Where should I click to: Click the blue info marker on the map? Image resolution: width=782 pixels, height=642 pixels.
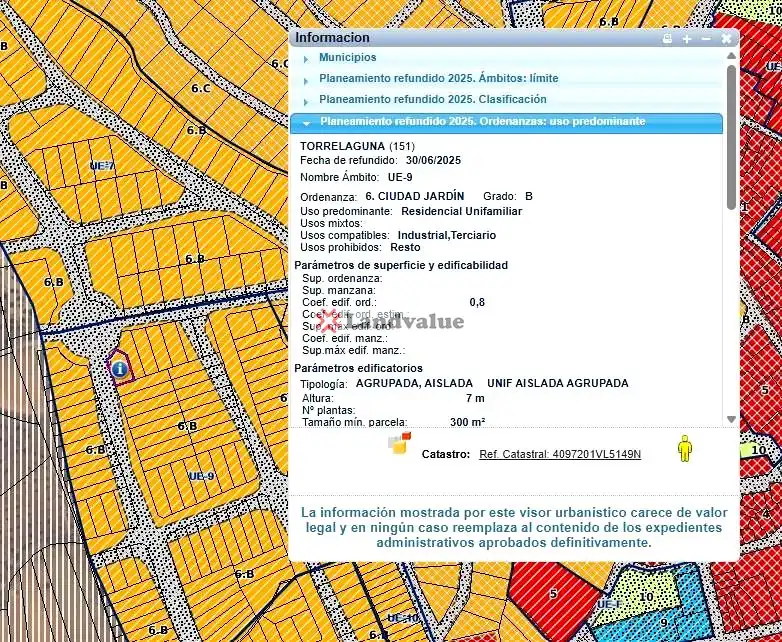coord(120,369)
